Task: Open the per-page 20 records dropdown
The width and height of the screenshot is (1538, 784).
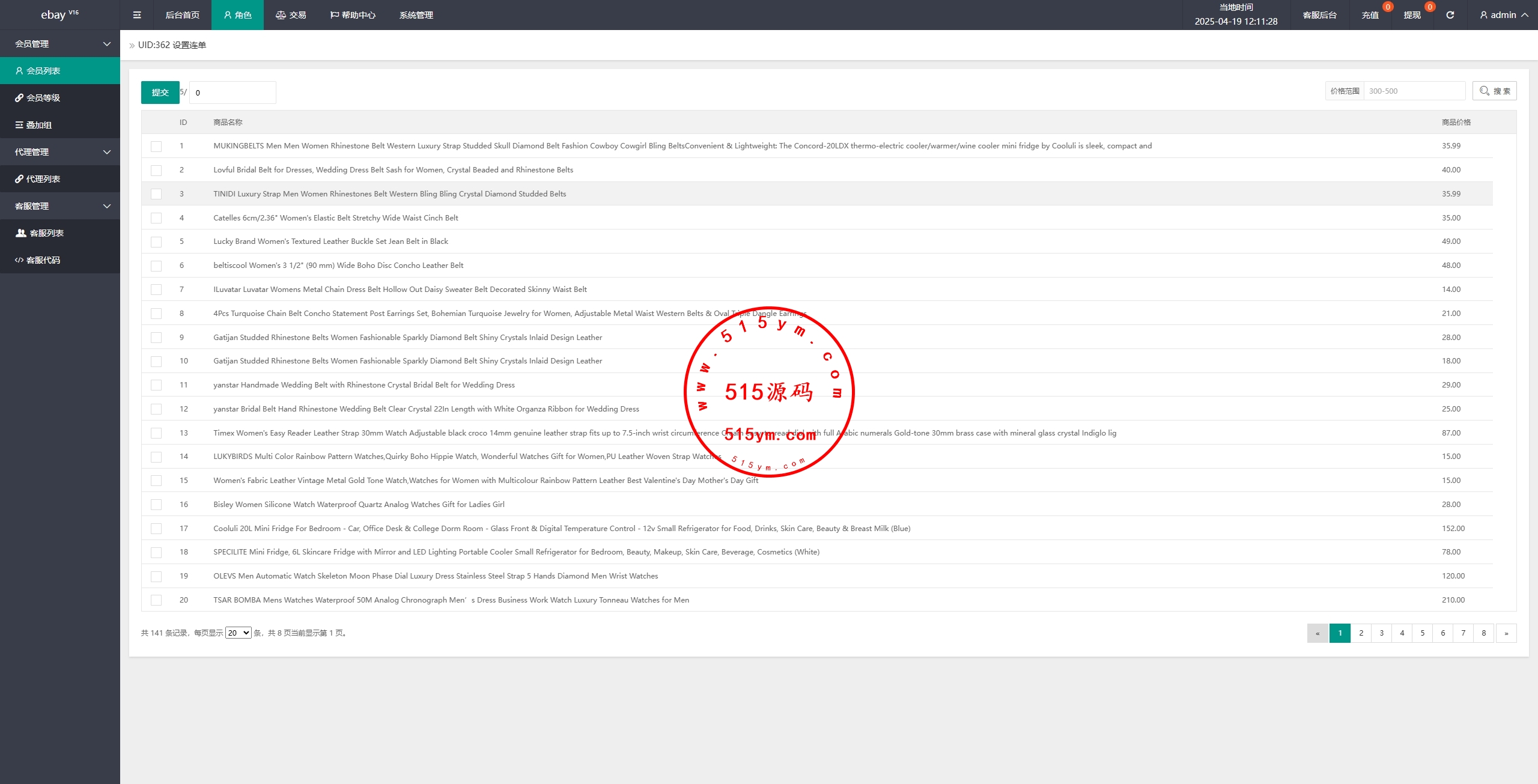Action: (x=238, y=633)
